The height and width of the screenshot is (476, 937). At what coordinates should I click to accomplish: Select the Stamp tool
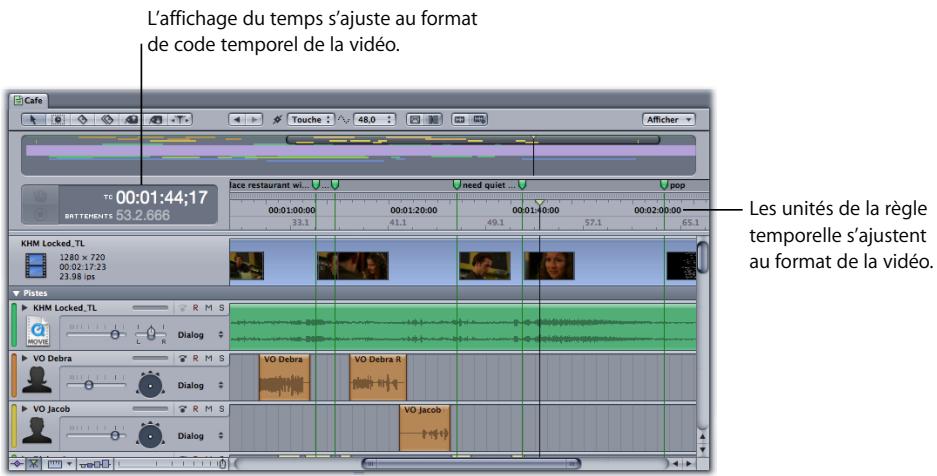coord(156,119)
